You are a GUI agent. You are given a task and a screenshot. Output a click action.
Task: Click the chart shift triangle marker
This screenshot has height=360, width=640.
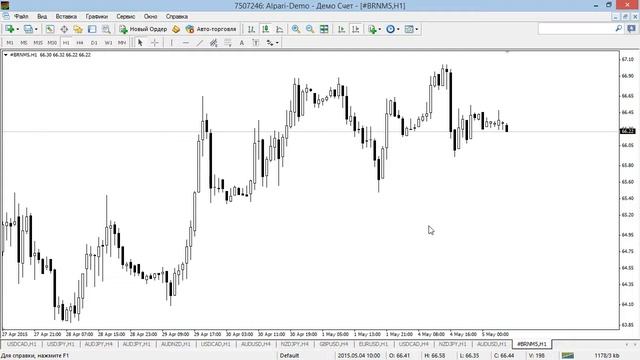[x=507, y=52]
